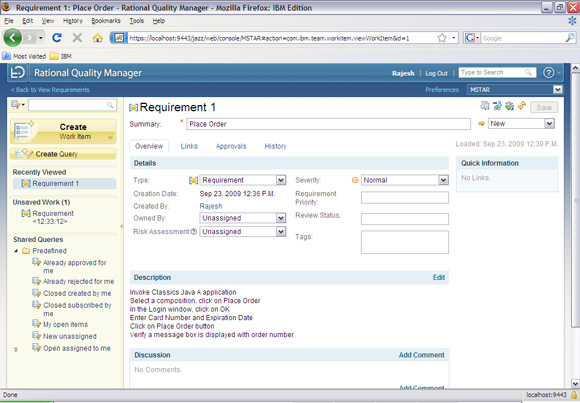
Task: Go Back to View Requirements
Action: [50, 90]
